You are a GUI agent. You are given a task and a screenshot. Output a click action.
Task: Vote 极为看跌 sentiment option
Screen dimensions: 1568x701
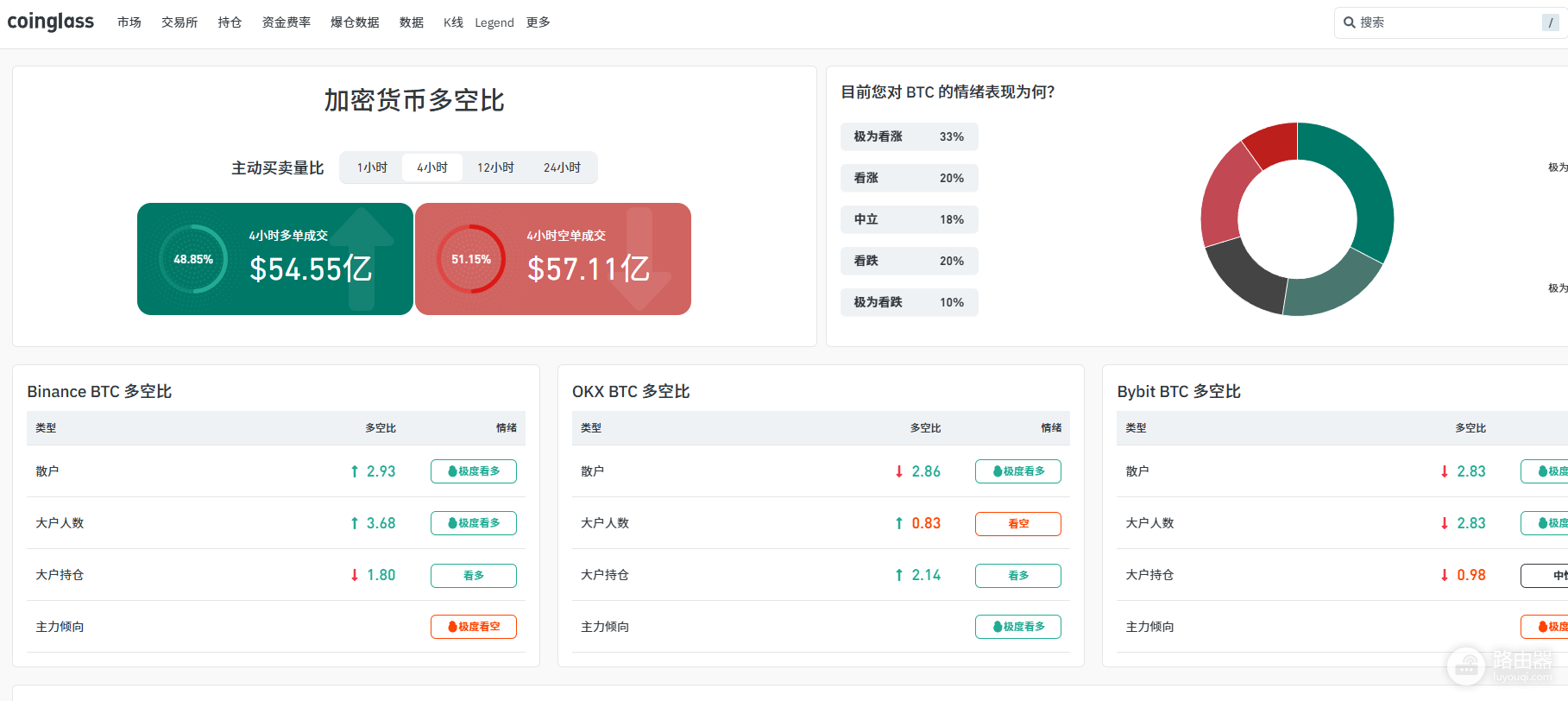(910, 302)
